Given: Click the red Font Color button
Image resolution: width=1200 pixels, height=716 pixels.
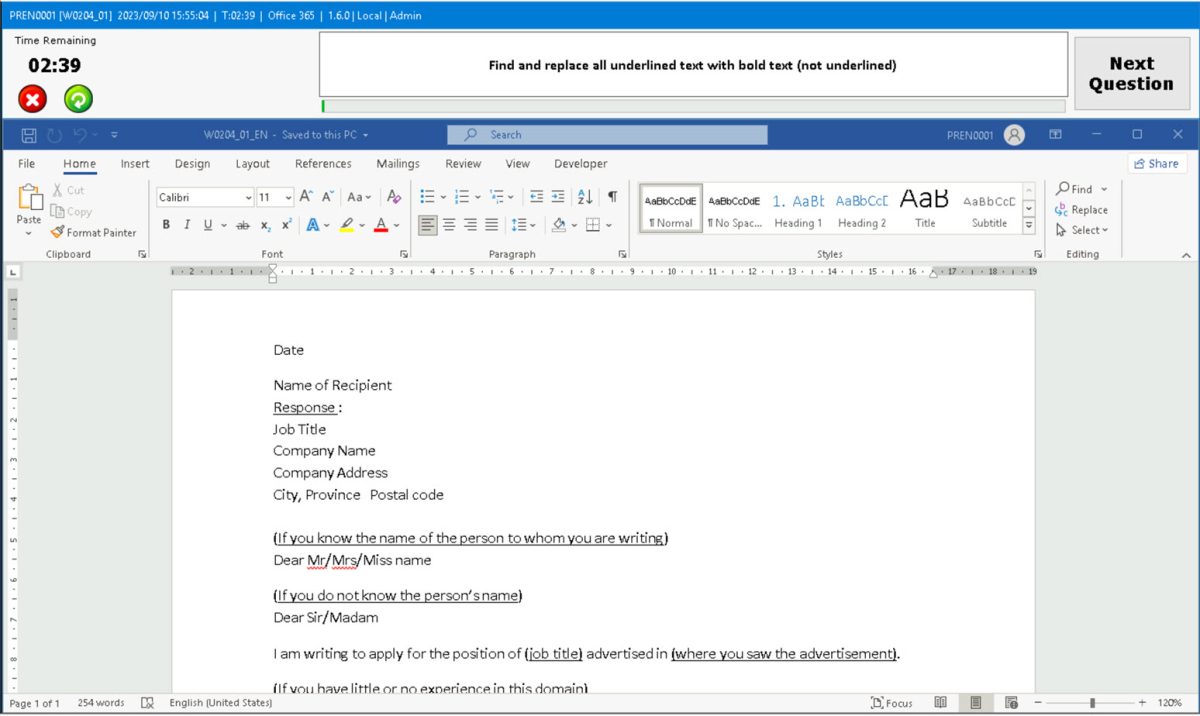Looking at the screenshot, I should [x=381, y=226].
